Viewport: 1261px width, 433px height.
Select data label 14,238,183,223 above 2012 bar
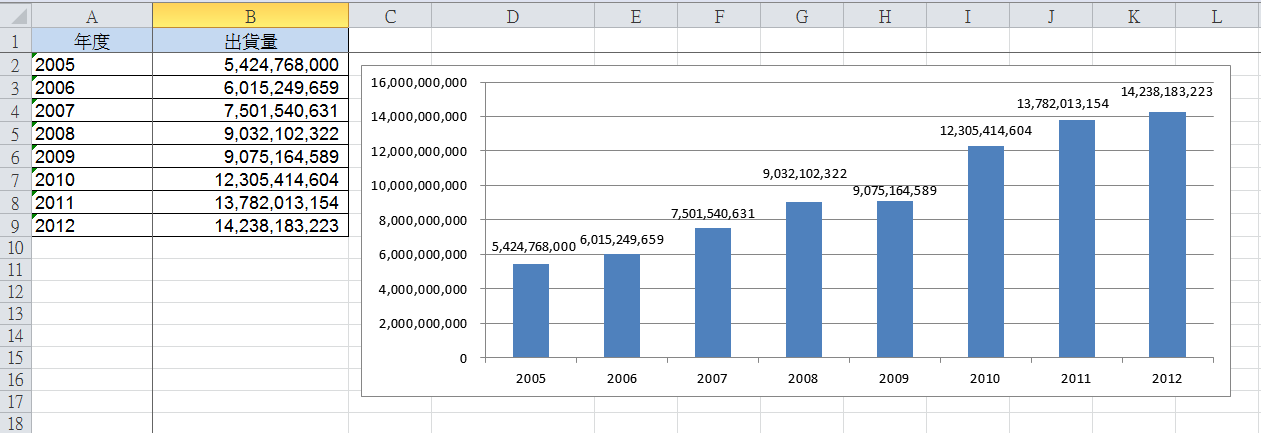[x=1168, y=91]
